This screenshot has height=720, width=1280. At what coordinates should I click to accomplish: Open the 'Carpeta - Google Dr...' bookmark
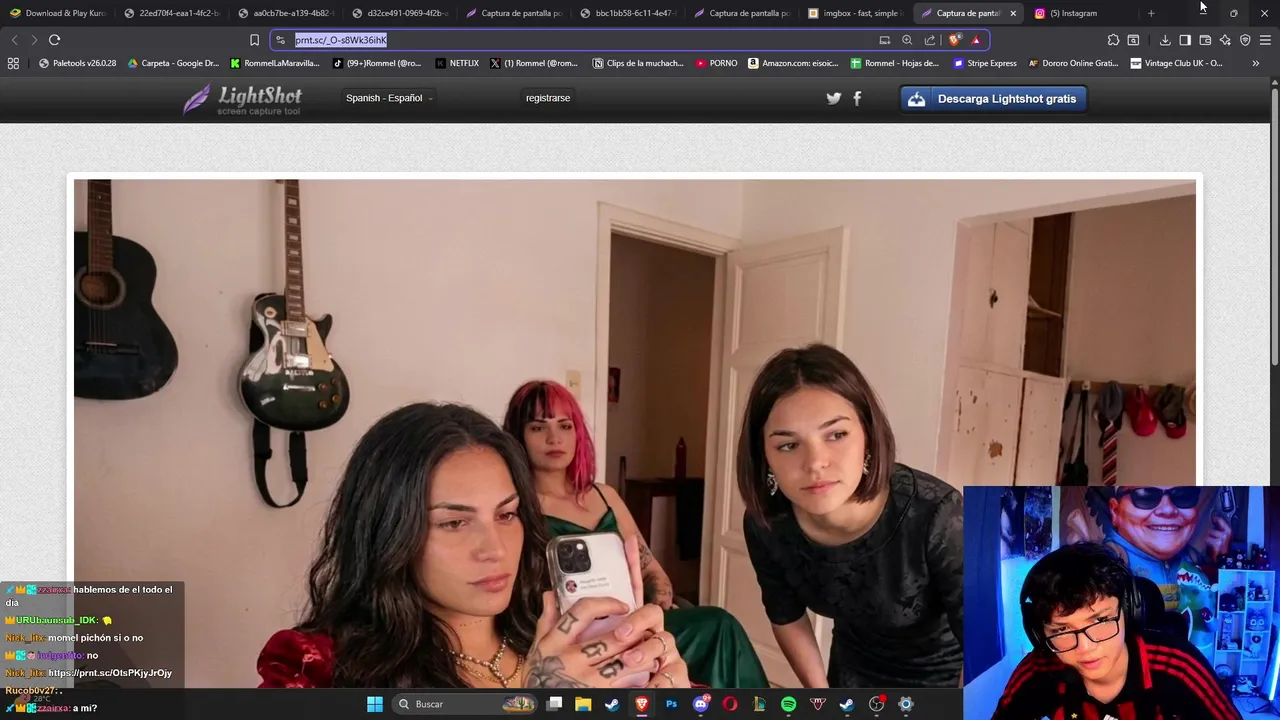172,63
